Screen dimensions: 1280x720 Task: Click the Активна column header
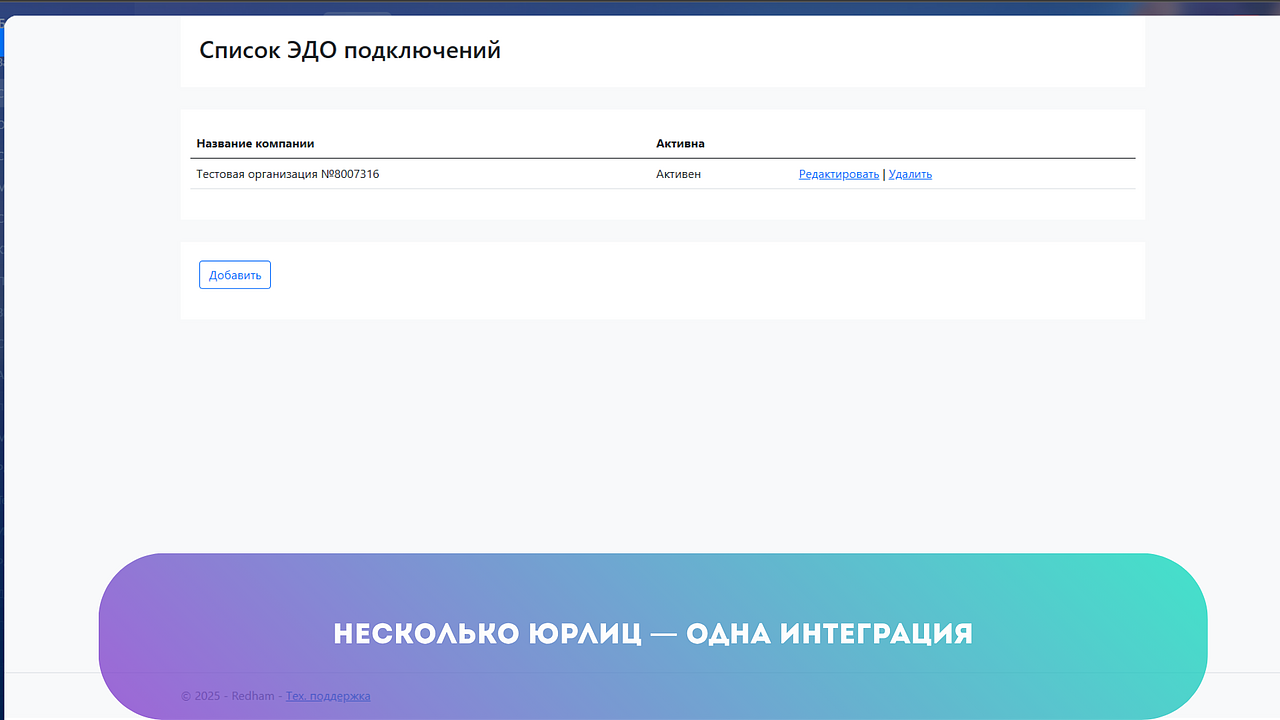pos(680,144)
